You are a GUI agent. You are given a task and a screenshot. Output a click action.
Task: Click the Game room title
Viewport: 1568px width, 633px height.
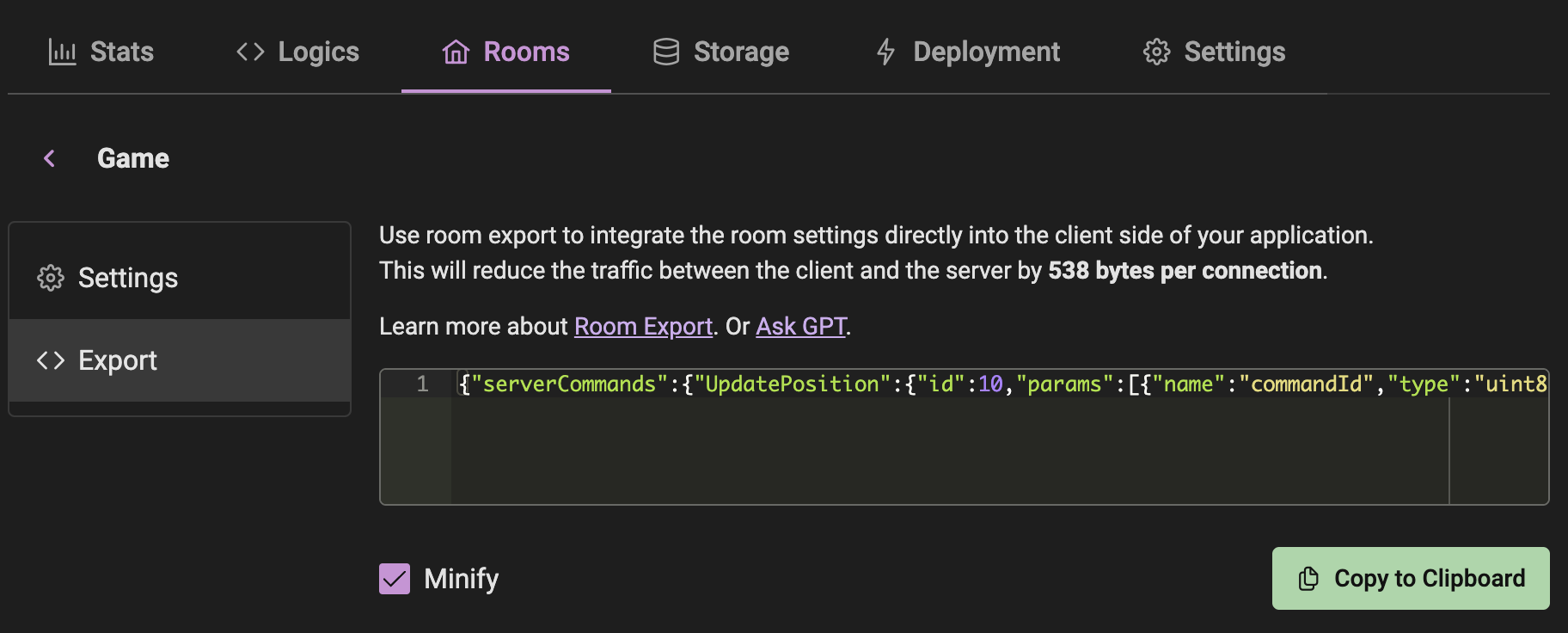pos(133,158)
